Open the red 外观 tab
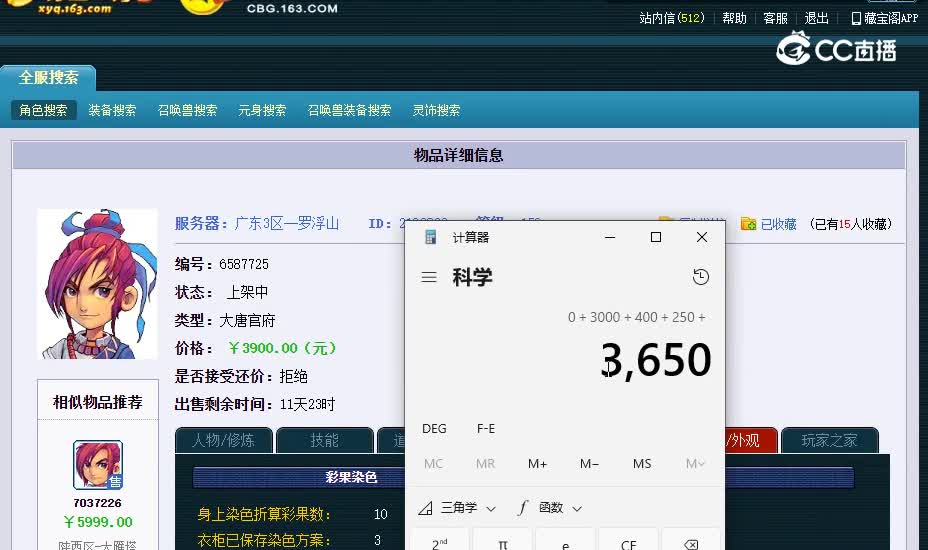Screen dimensions: 928x550 tap(750, 440)
